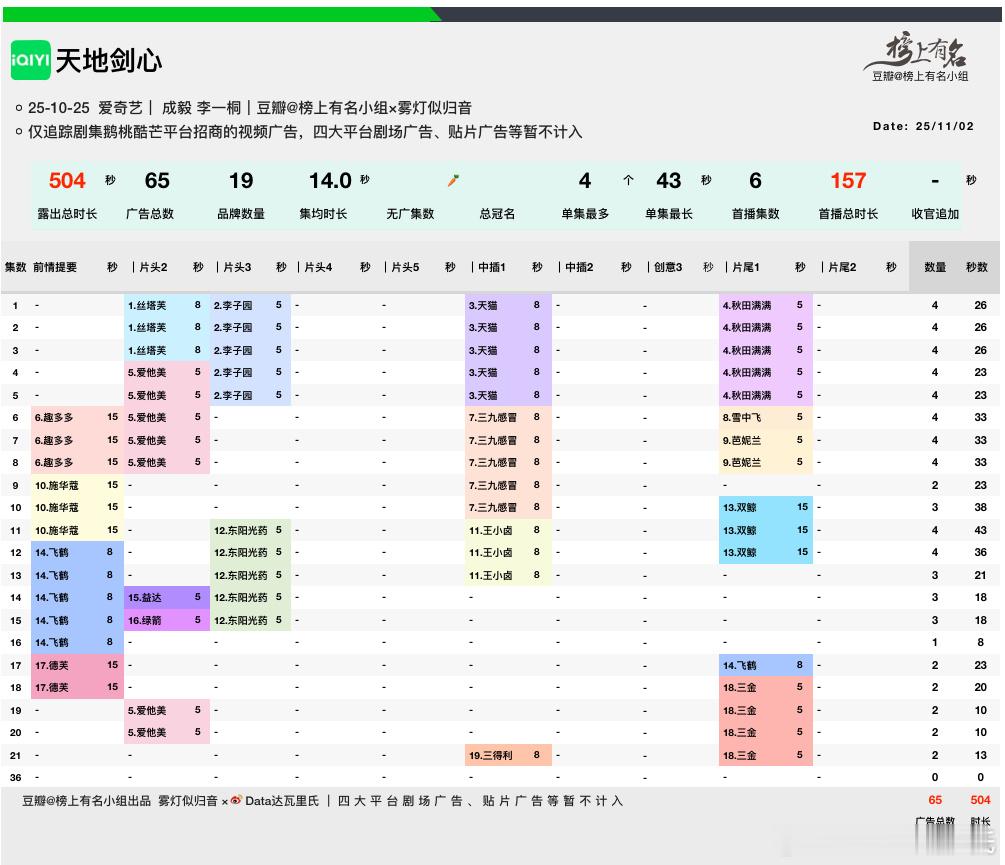Click the 片头4 column header
The image size is (1005, 865).
pos(318,267)
